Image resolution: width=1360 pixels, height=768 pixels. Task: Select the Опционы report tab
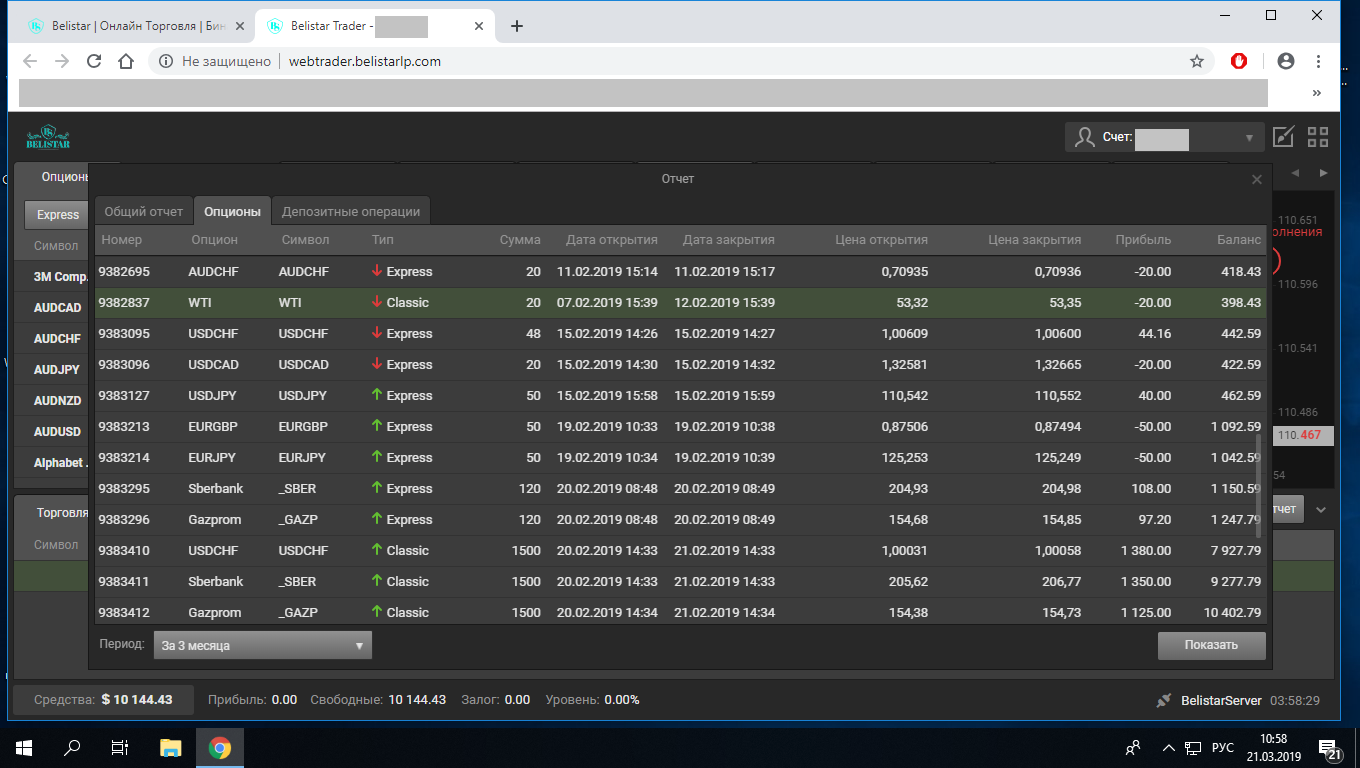point(232,211)
